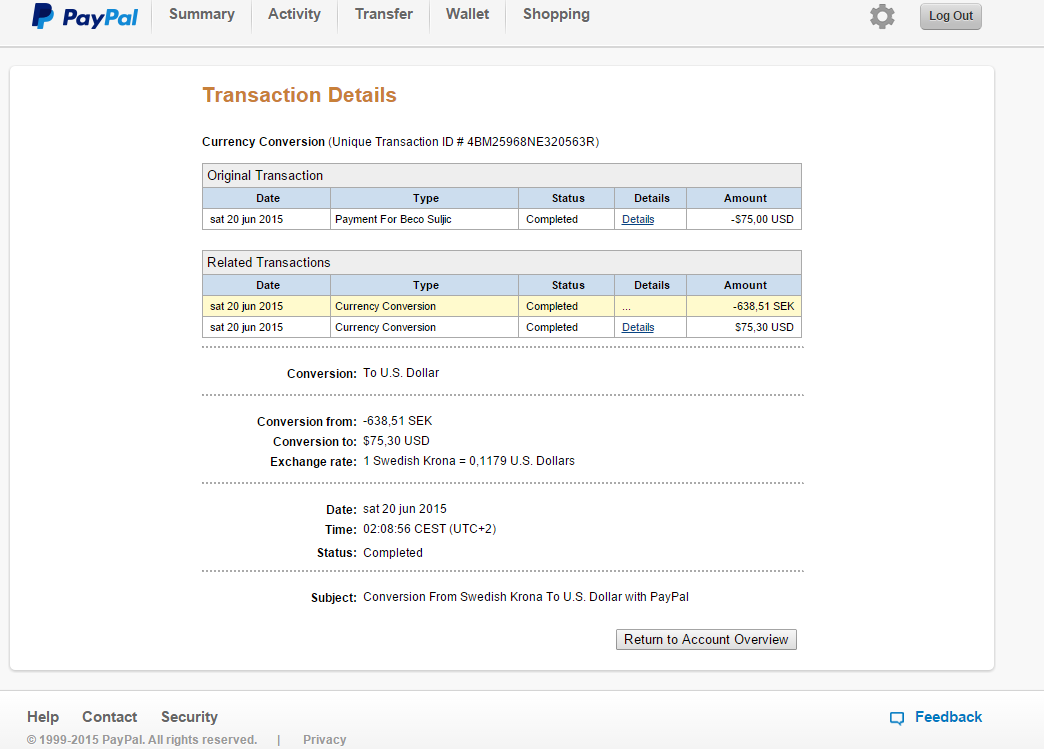Select the -$75,00 USD amount cell
Screen dimensions: 1044x749
click(x=744, y=219)
